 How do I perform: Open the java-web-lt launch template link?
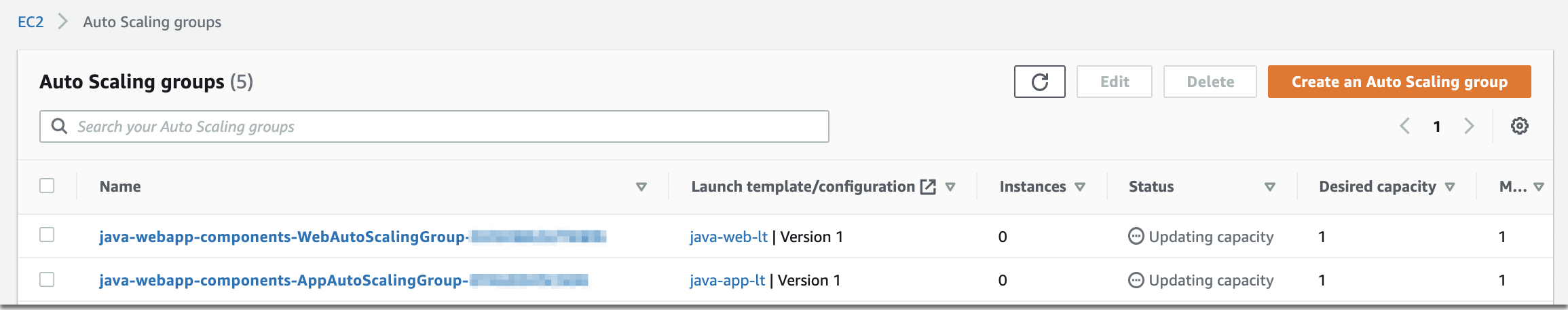728,237
